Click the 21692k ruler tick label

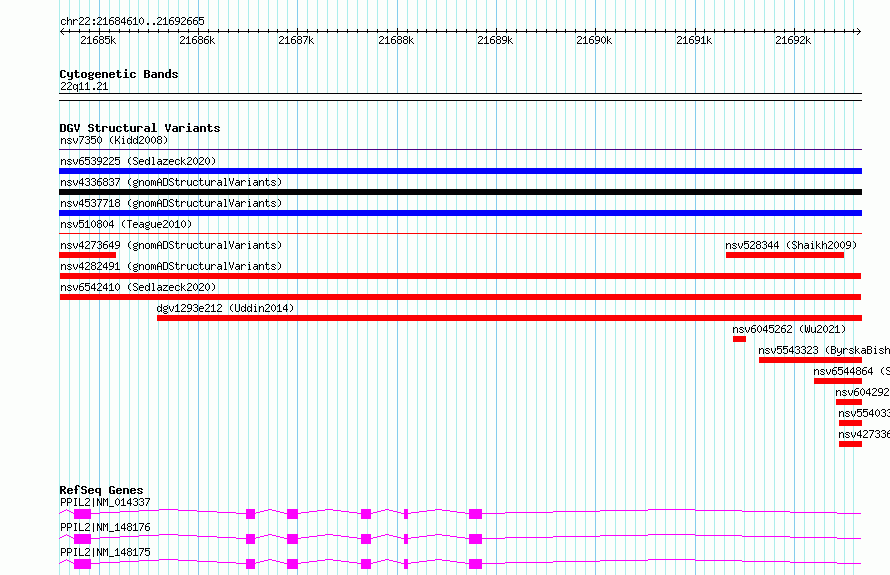click(793, 40)
